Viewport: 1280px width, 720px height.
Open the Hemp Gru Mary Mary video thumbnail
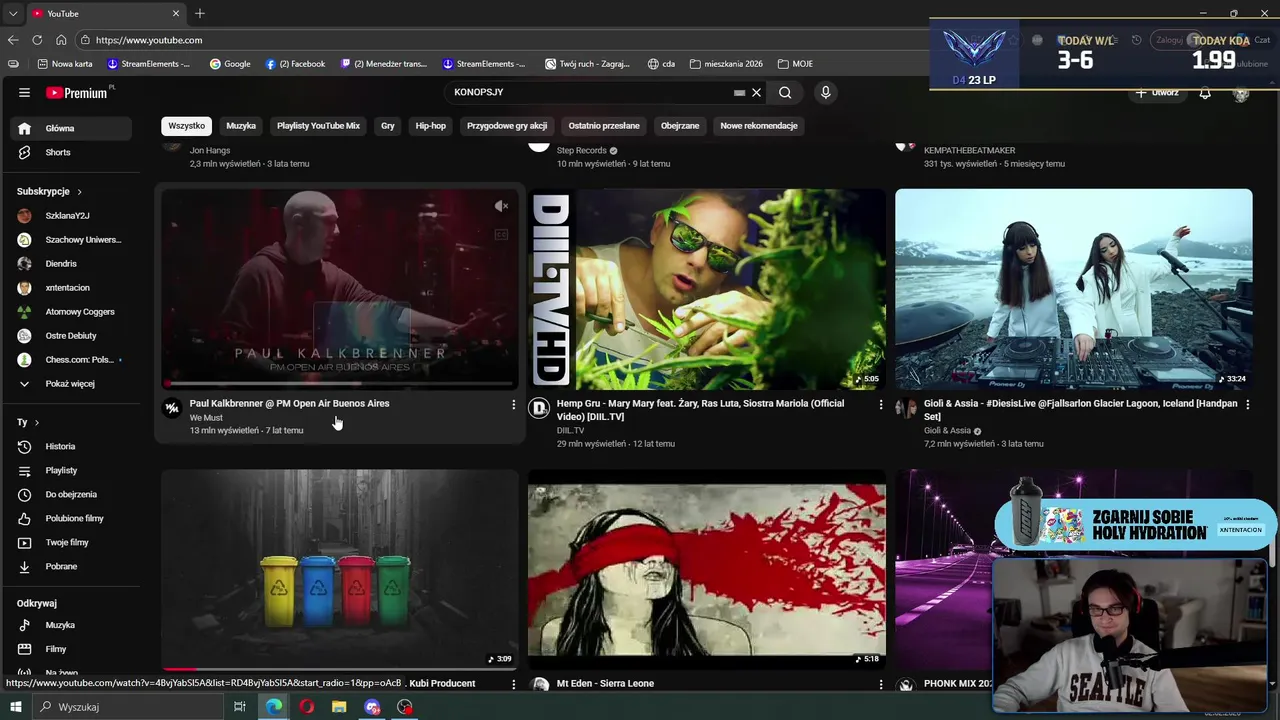(707, 289)
